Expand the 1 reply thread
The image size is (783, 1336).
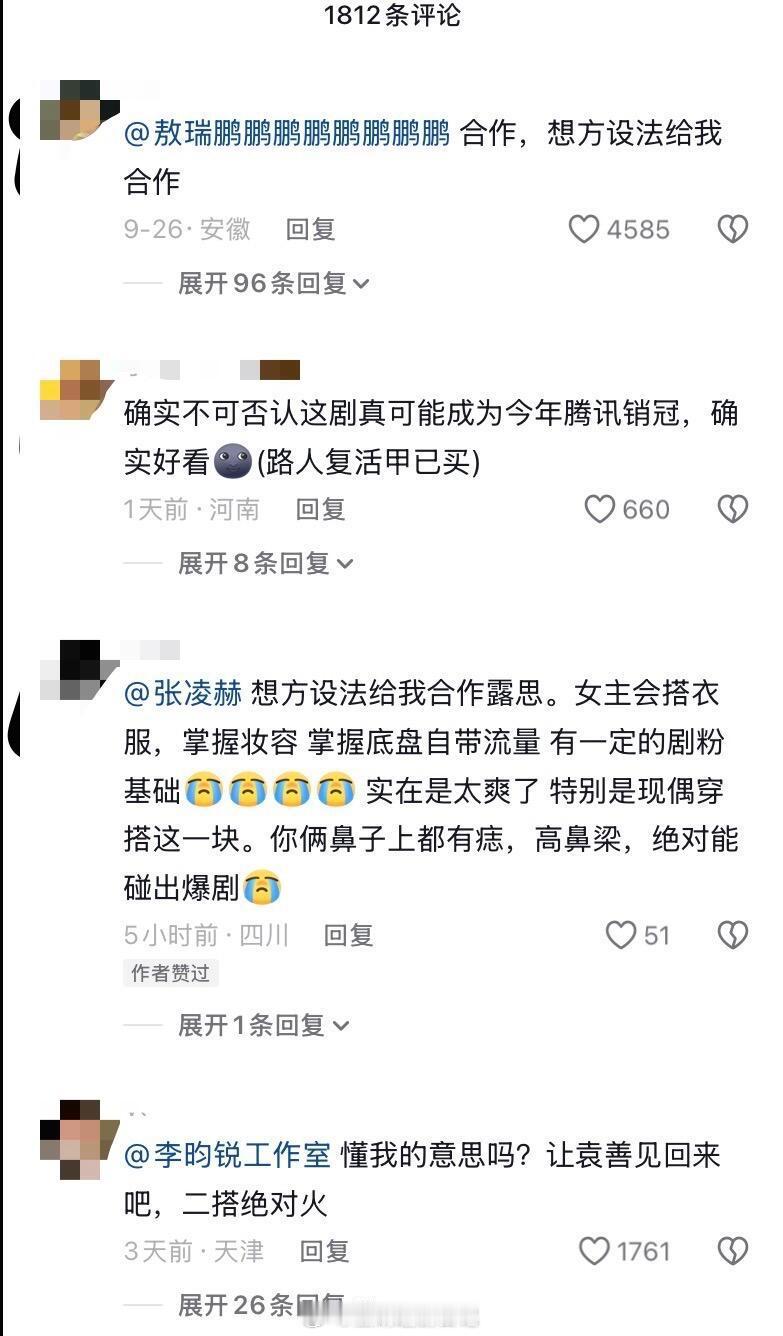coord(264,1025)
